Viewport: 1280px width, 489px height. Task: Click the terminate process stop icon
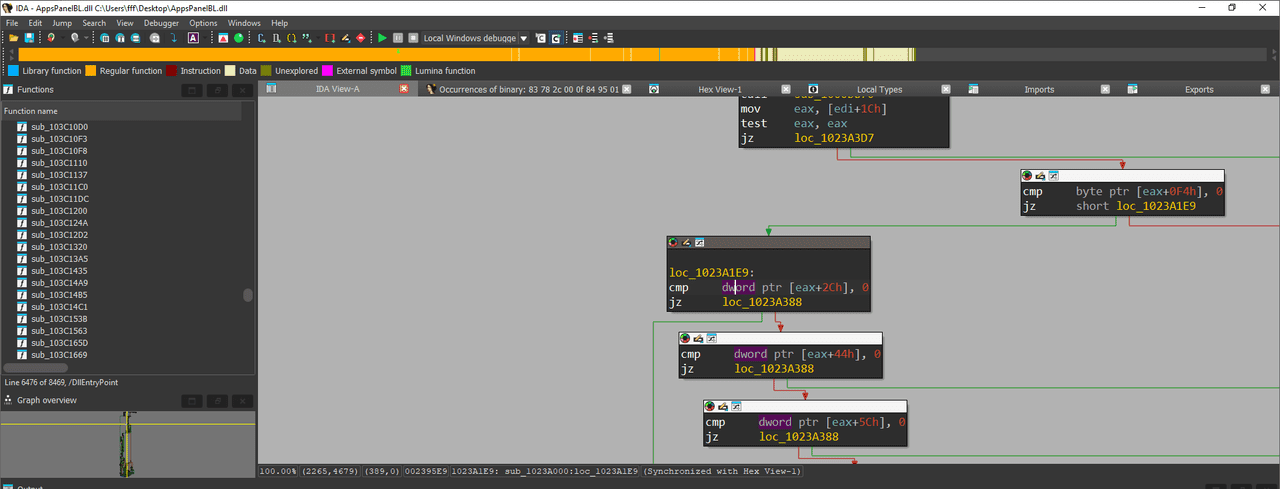click(413, 38)
